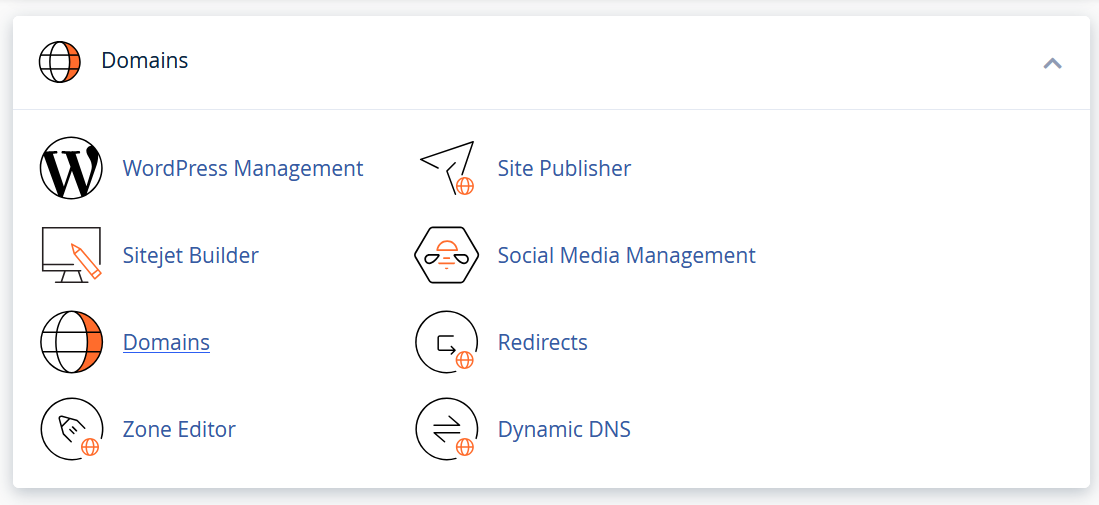Click the small globe icon in section header
Viewport: 1099px width, 505px height.
(x=59, y=61)
